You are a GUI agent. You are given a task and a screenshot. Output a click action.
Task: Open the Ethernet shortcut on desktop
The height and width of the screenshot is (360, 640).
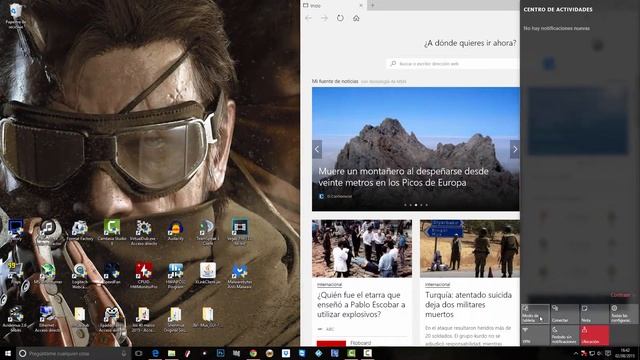click(x=48, y=319)
